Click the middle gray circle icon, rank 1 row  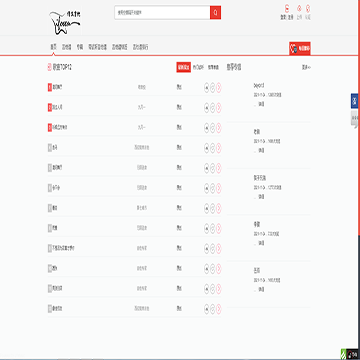point(212,88)
